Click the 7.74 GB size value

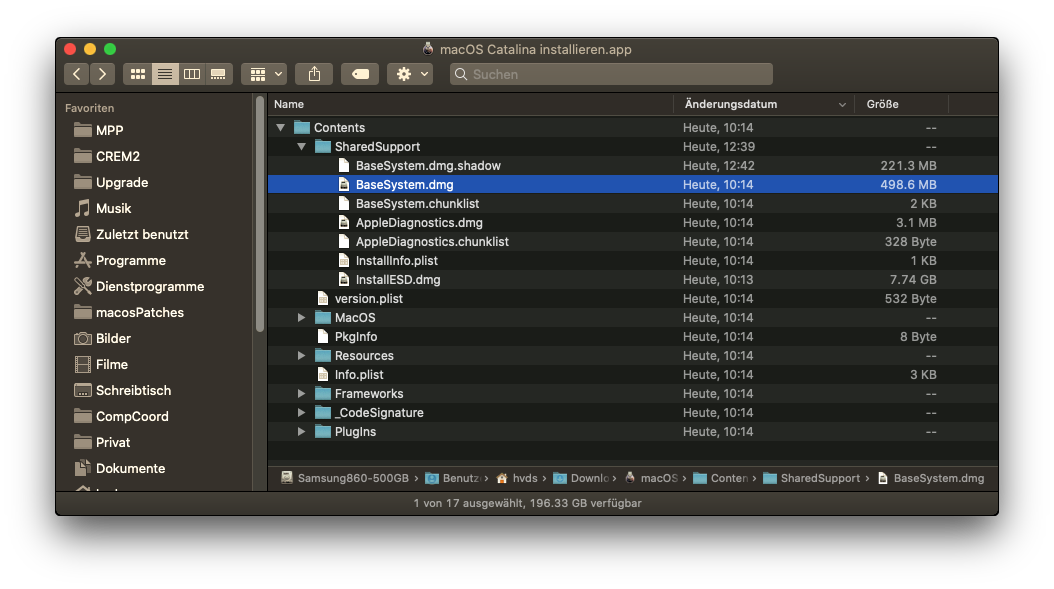[913, 280]
